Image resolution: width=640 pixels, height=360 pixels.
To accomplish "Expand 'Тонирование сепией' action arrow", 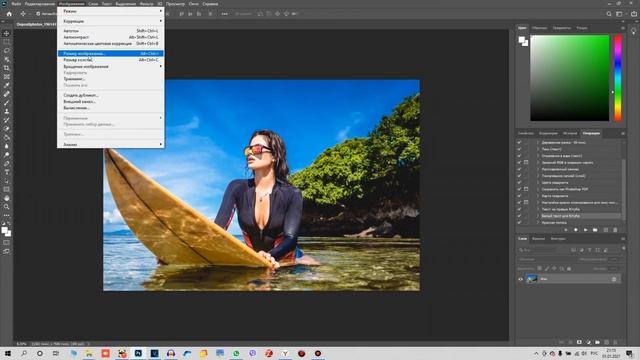I will [538, 176].
